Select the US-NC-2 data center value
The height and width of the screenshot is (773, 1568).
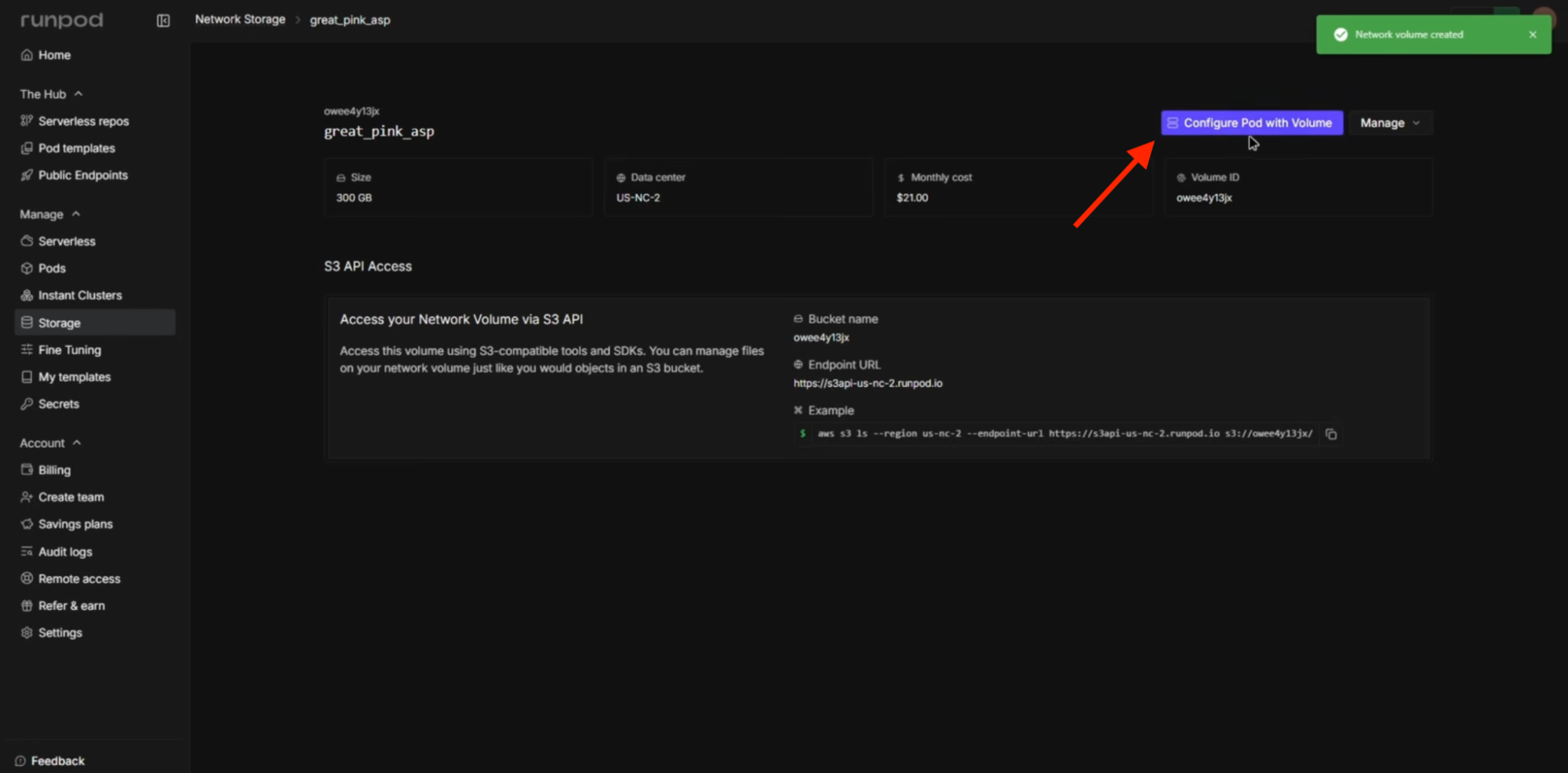(638, 198)
